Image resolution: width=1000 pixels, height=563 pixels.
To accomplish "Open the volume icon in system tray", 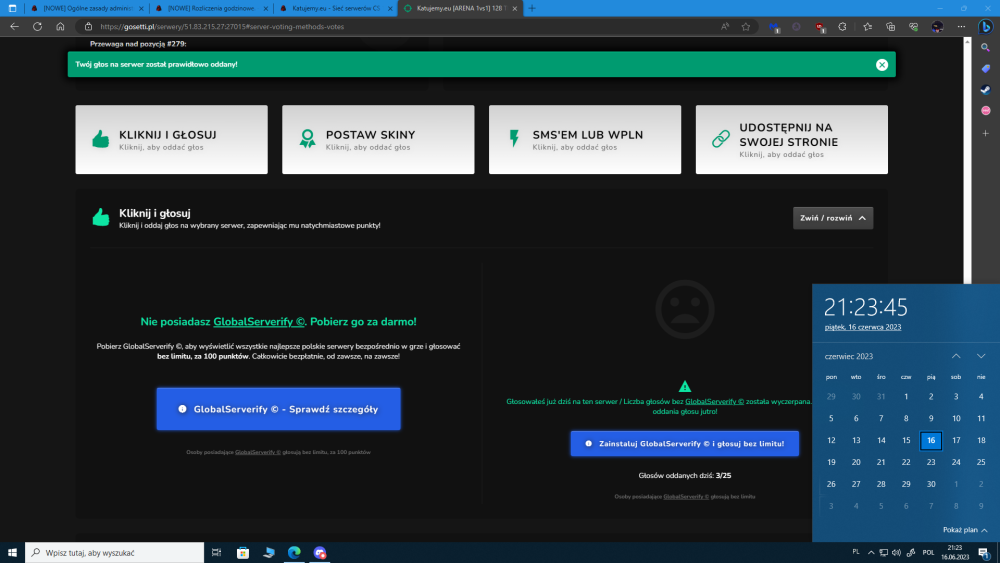I will pyautogui.click(x=896, y=553).
